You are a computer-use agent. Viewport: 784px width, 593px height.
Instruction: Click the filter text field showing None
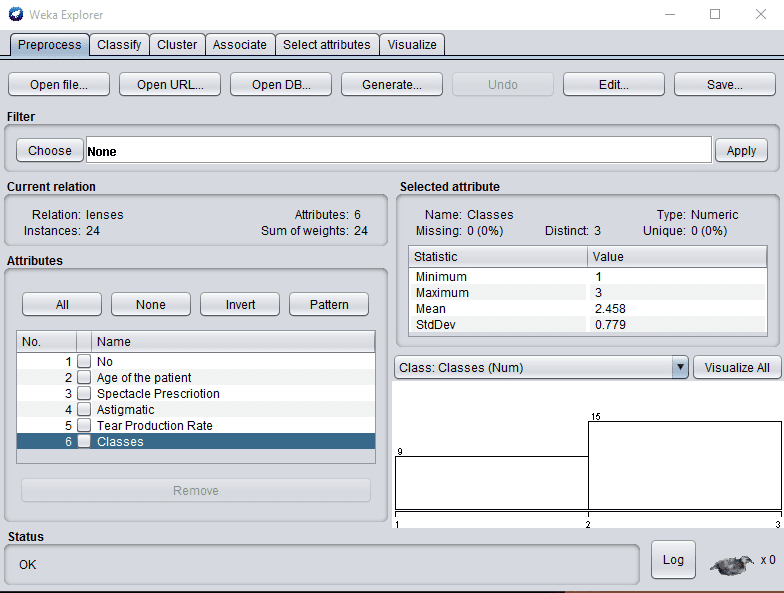pyautogui.click(x=398, y=150)
